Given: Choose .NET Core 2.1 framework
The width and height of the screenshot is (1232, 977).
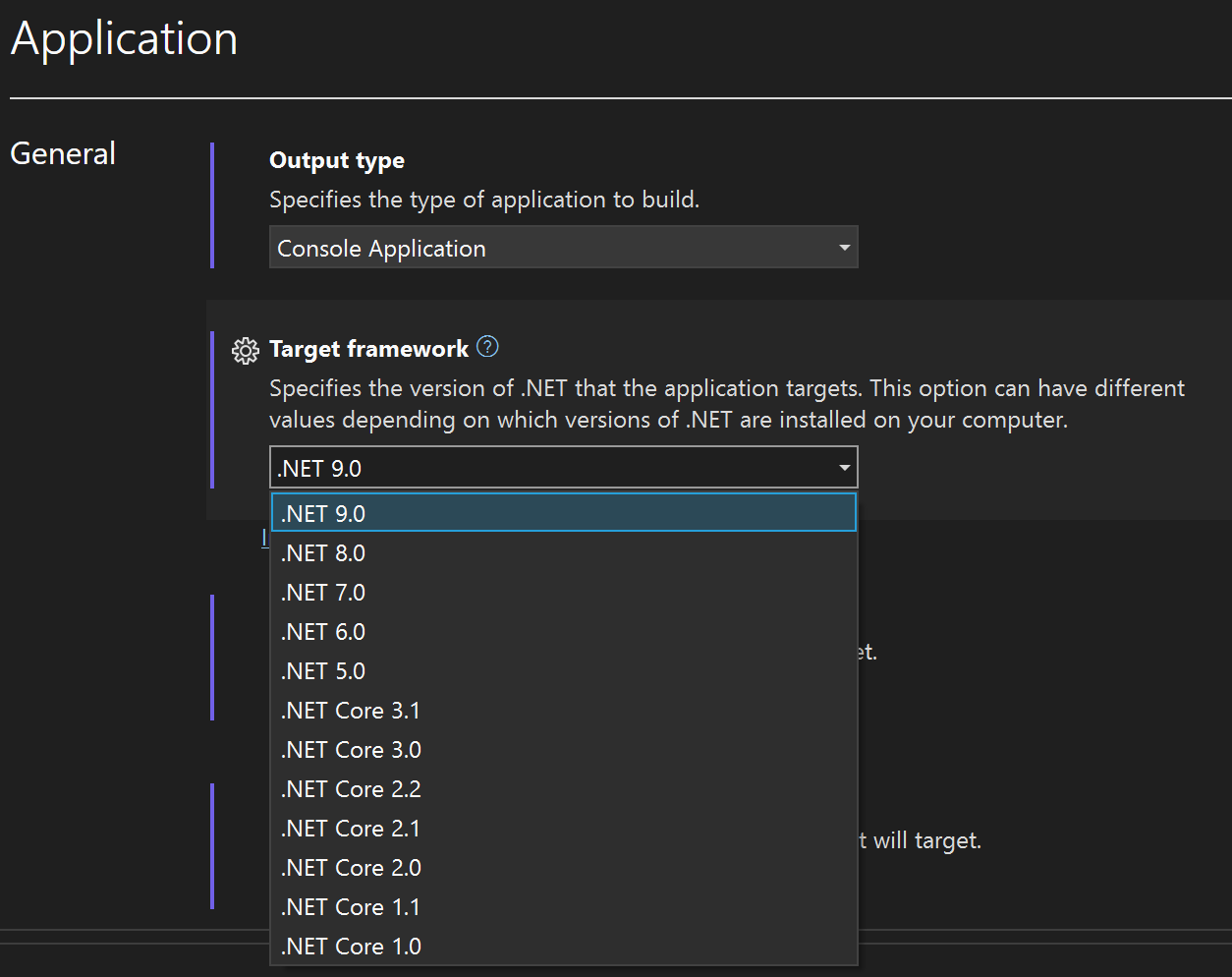Looking at the screenshot, I should 564,828.
